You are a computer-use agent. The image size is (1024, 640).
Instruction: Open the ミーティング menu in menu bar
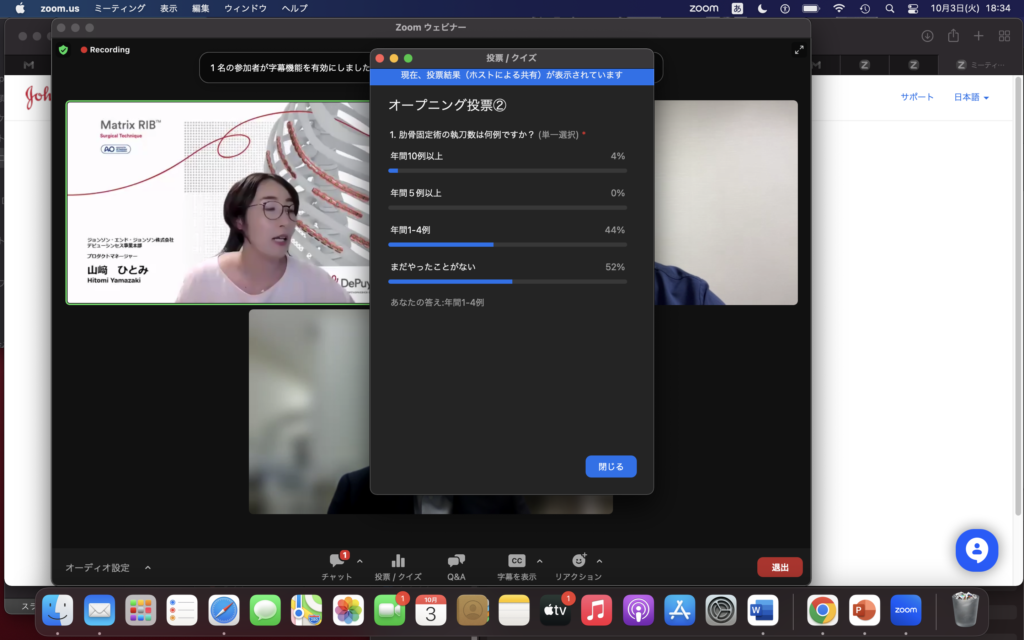[122, 8]
